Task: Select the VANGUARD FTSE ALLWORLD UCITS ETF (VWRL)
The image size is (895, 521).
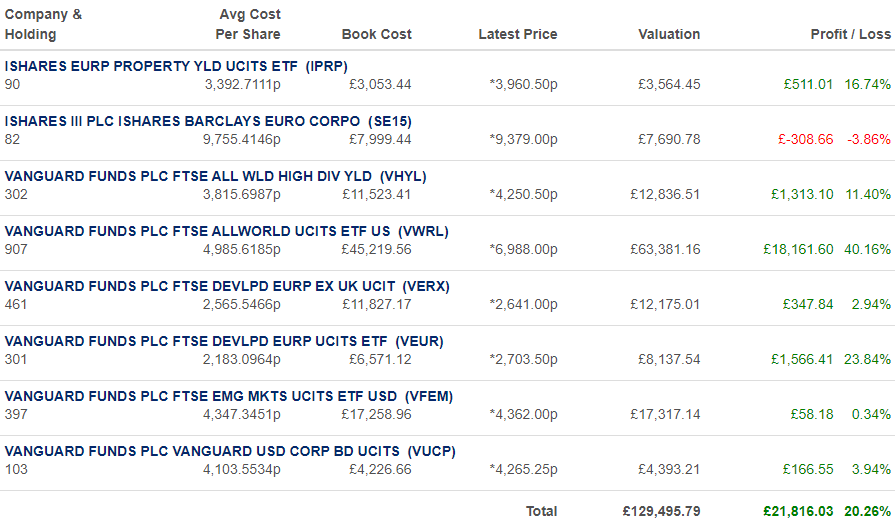Action: [227, 231]
